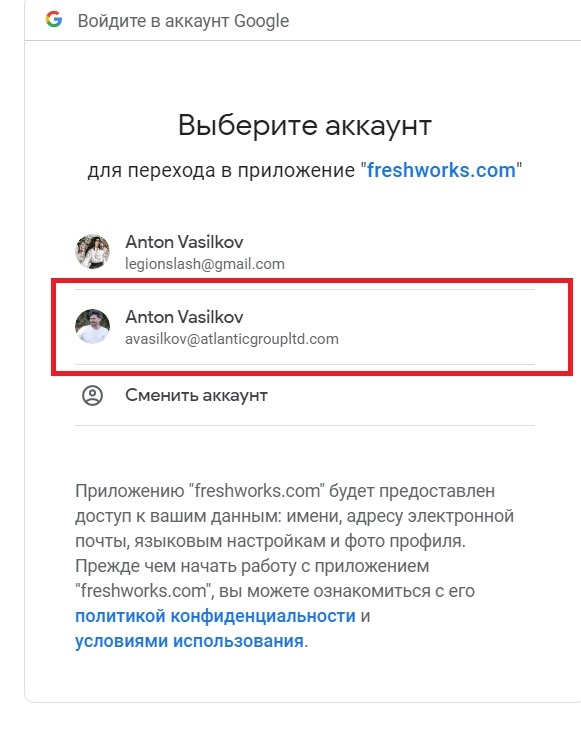The image size is (581, 732).
Task: Click the Сменить аккаунт person icon
Action: click(92, 395)
